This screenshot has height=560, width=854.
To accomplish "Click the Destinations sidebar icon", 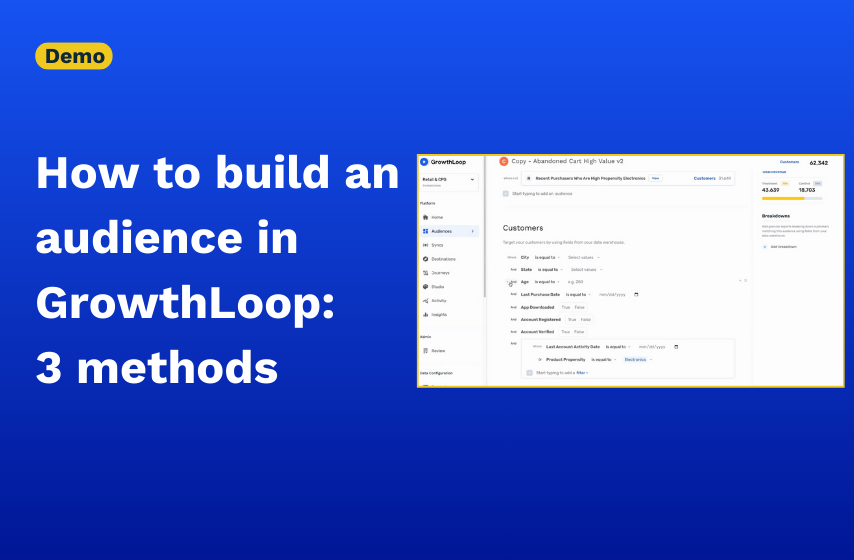I will point(425,259).
